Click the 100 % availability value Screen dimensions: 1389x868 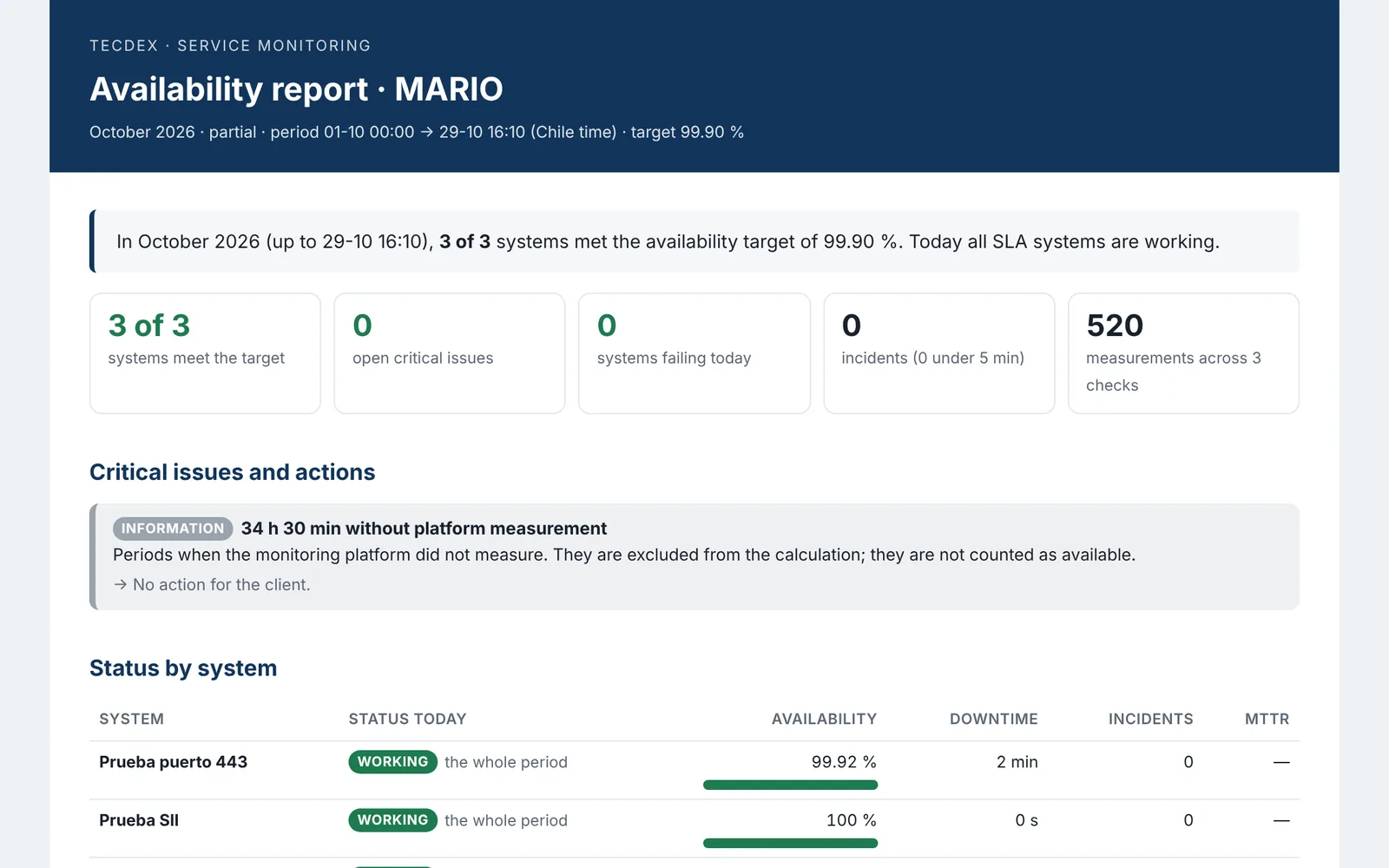pyautogui.click(x=851, y=820)
